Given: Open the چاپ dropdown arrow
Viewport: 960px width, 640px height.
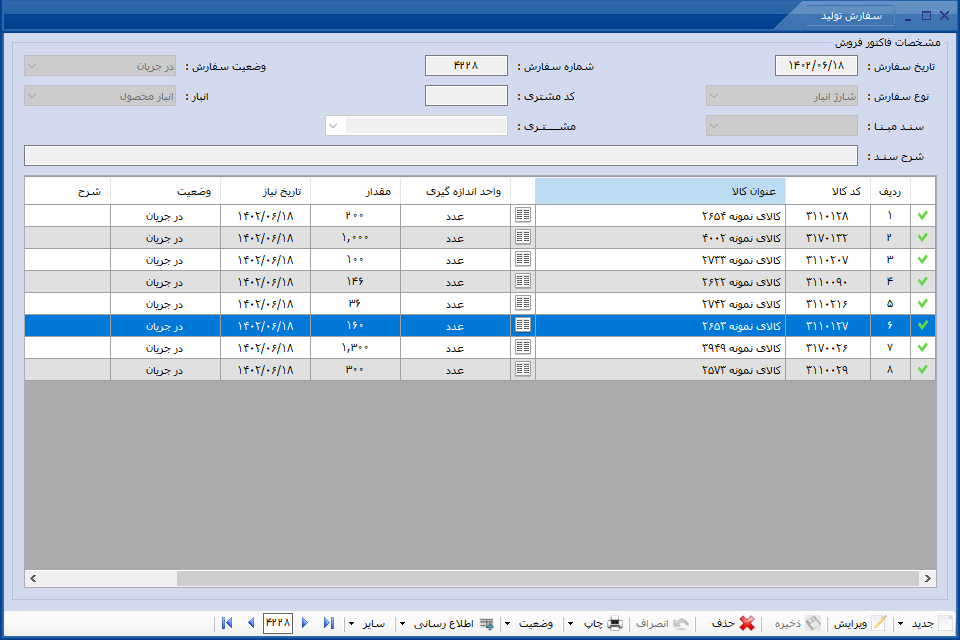Looking at the screenshot, I should click(571, 623).
